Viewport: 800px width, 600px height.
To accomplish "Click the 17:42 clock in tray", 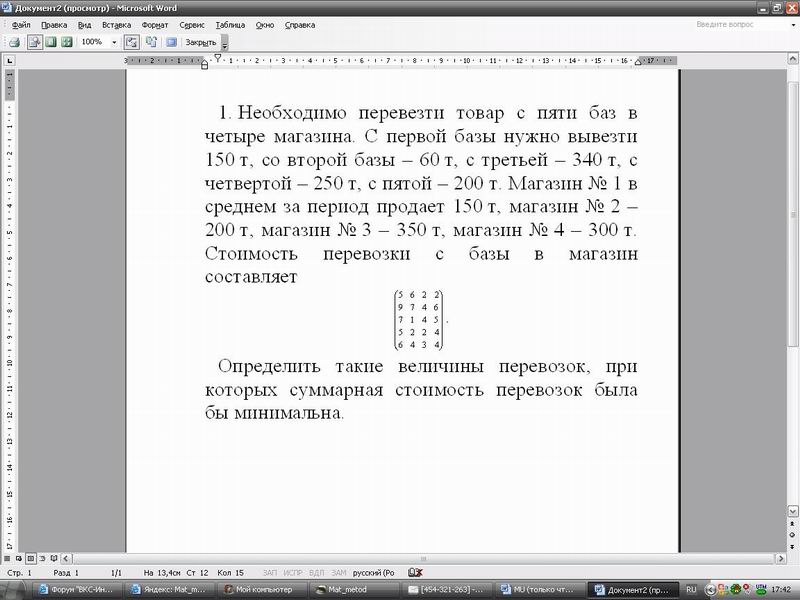I will click(781, 590).
